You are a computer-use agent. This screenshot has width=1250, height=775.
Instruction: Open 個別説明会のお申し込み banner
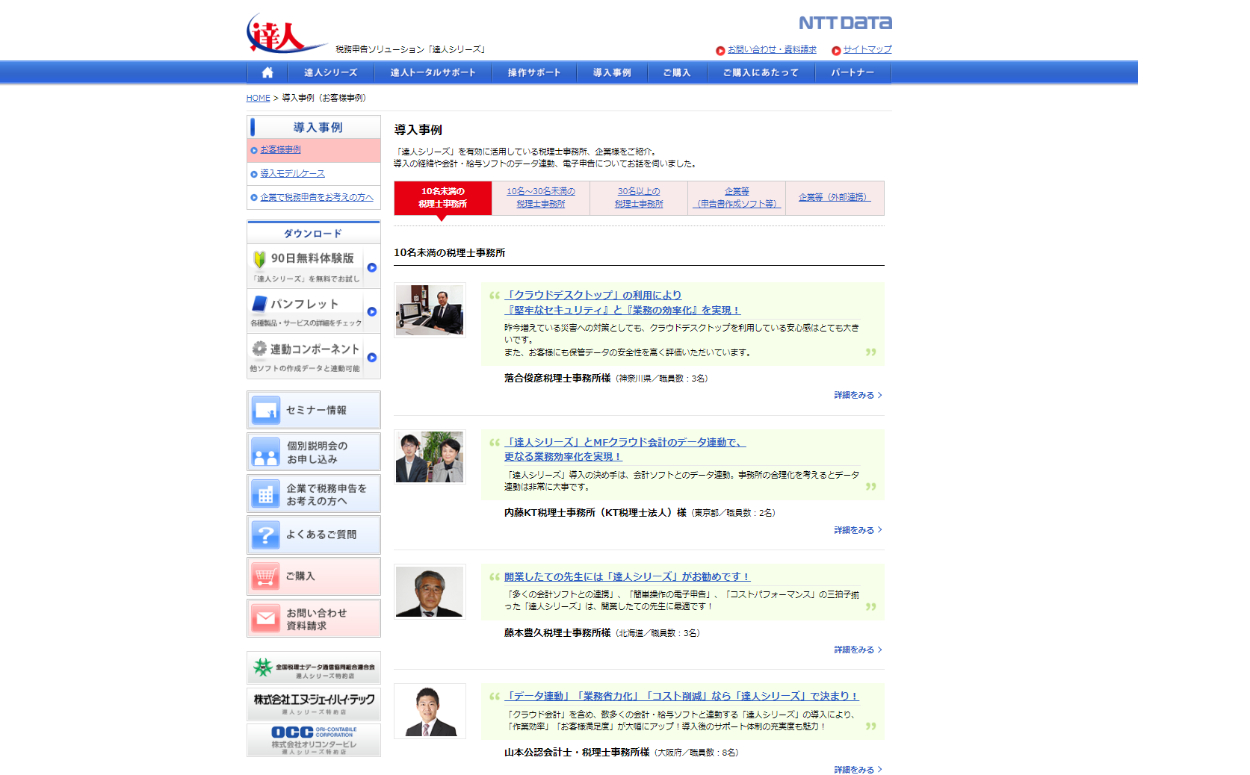[x=314, y=452]
